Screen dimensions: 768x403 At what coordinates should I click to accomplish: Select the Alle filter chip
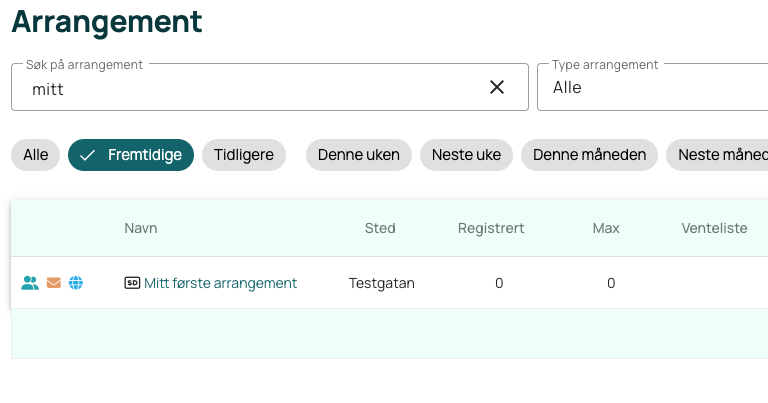36,155
